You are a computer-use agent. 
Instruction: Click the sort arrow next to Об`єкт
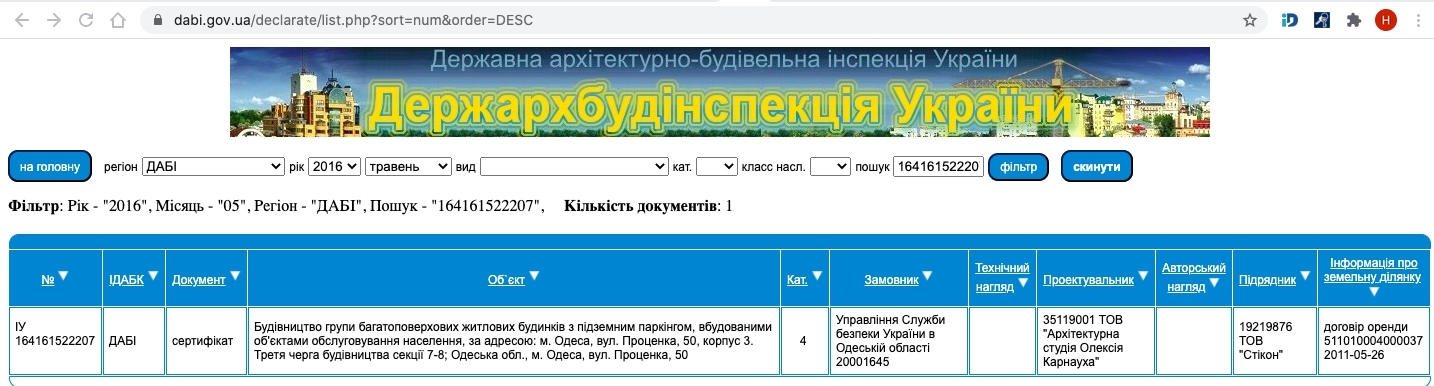(534, 276)
